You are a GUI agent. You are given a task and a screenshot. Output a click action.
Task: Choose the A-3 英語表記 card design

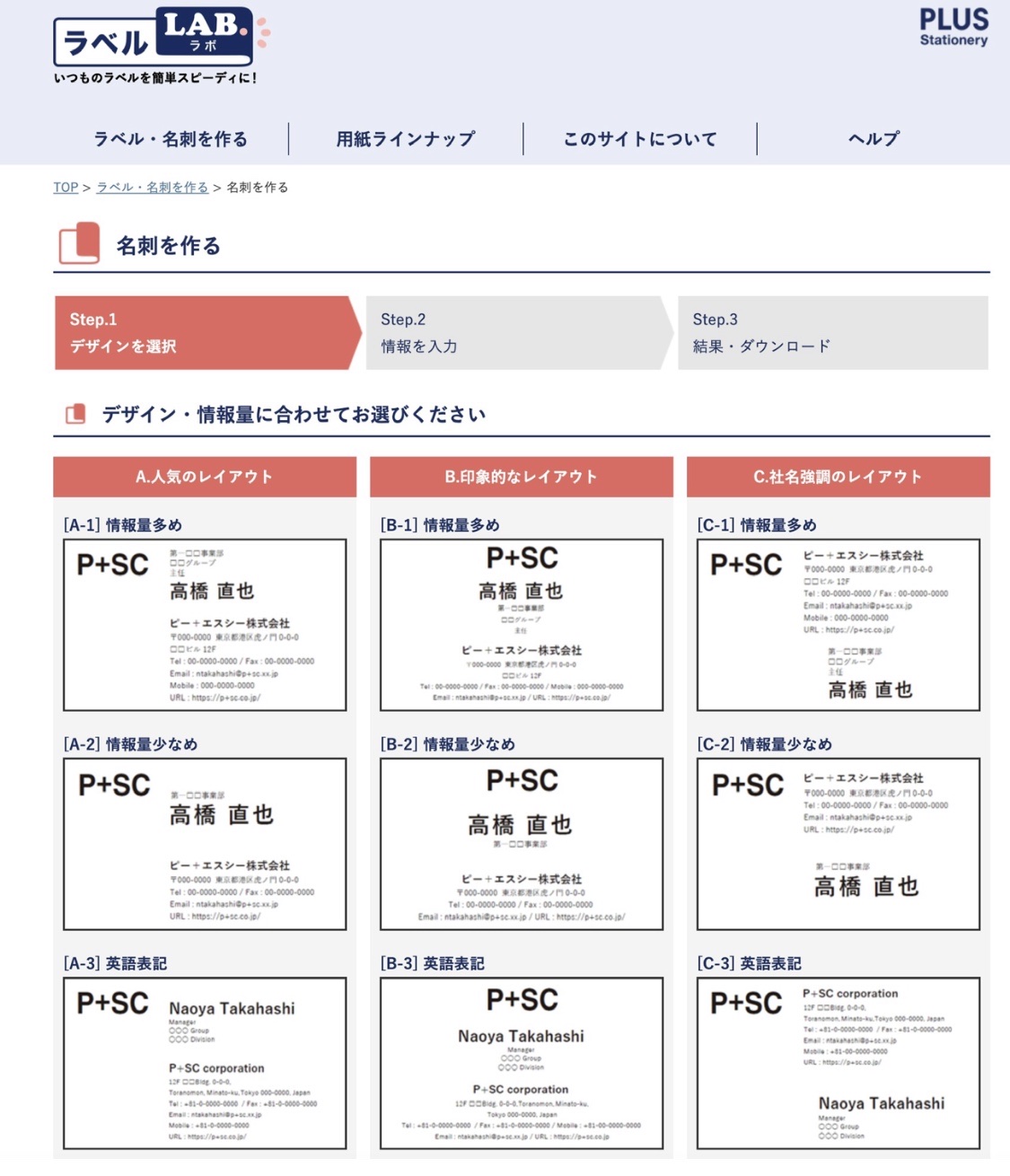(205, 1064)
